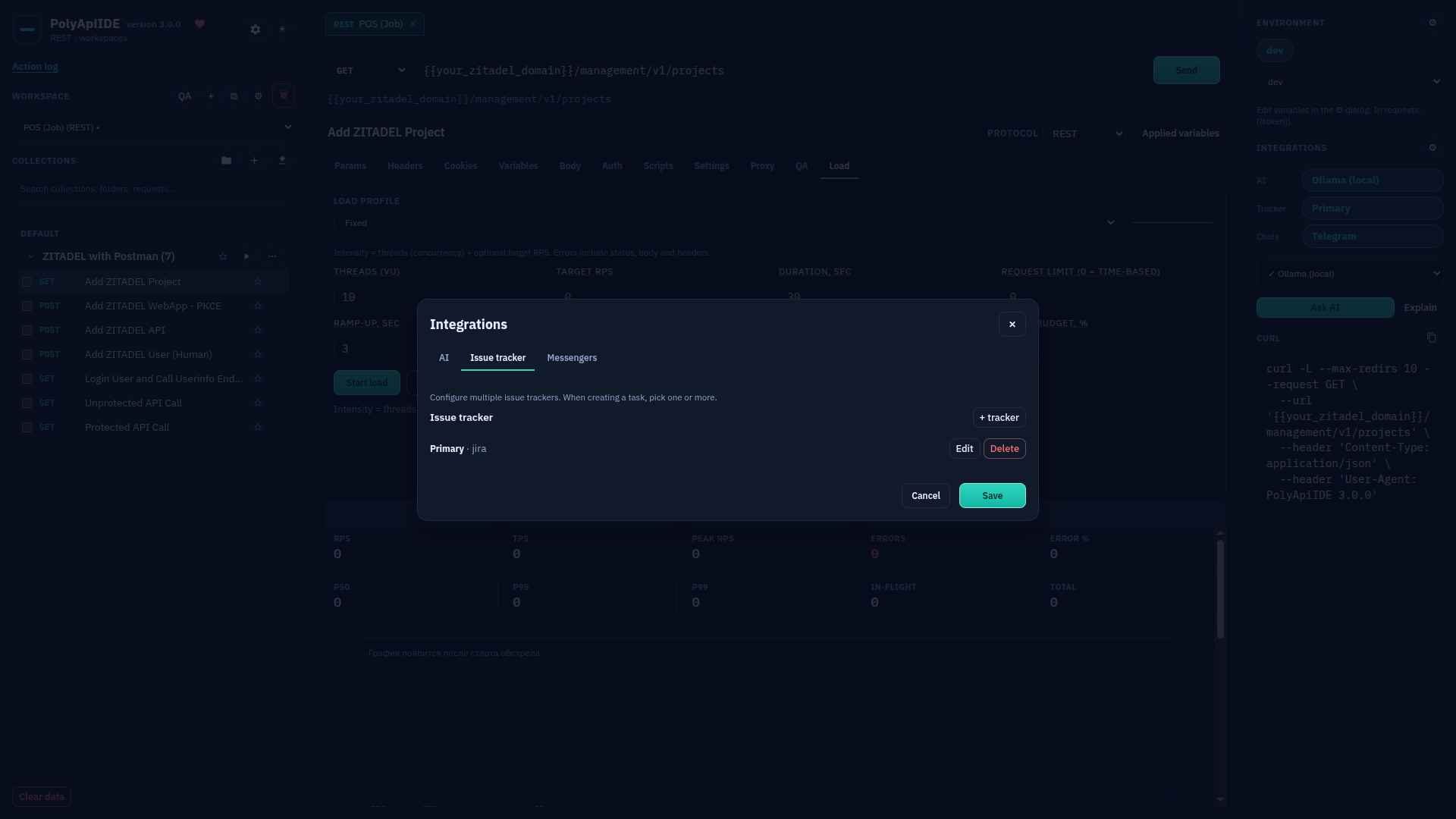Star the Add ZITADEL WebApp - PKCE request
This screenshot has height=819, width=1456.
[x=258, y=306]
